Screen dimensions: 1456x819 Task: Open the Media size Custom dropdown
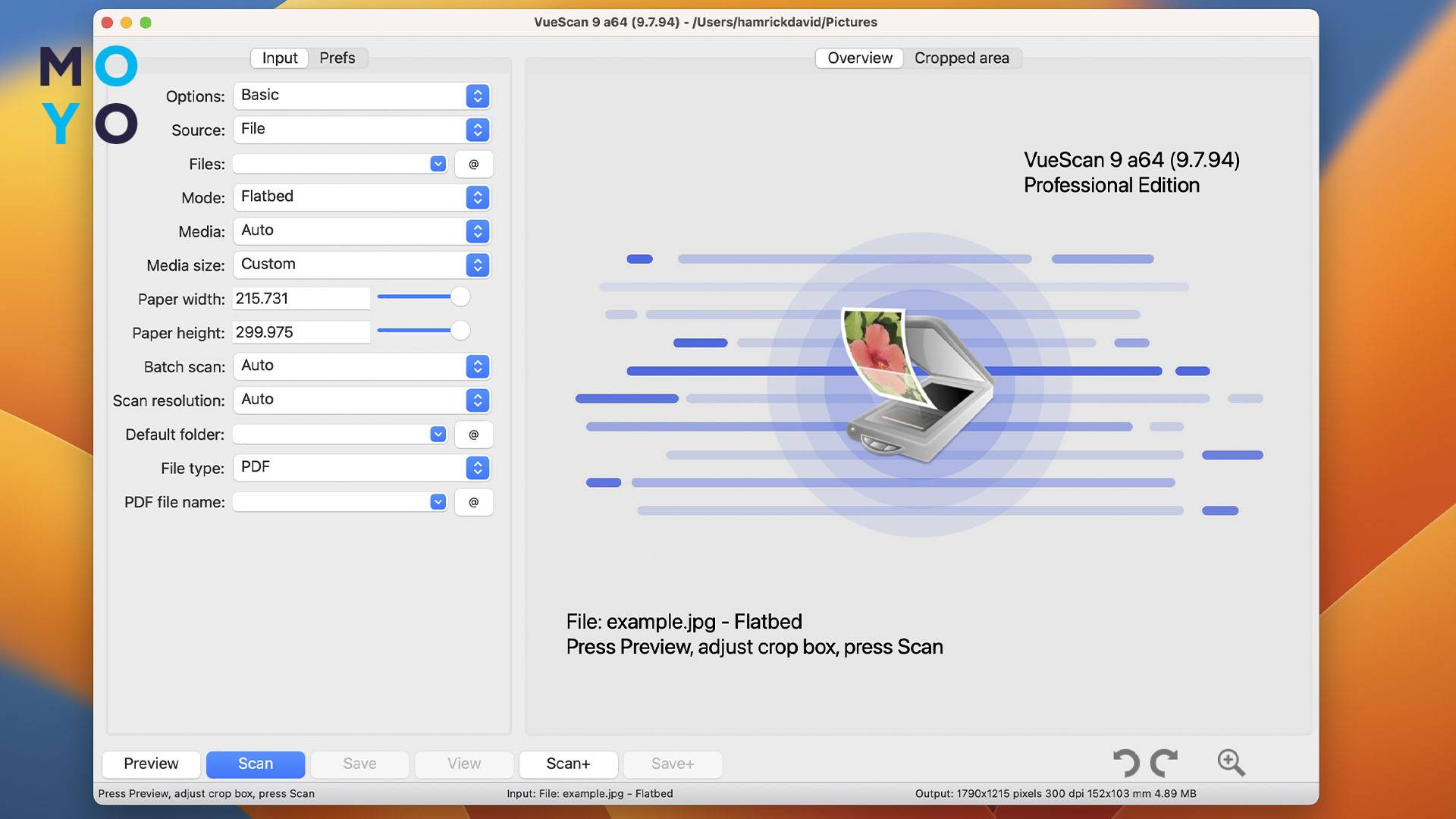tap(477, 265)
